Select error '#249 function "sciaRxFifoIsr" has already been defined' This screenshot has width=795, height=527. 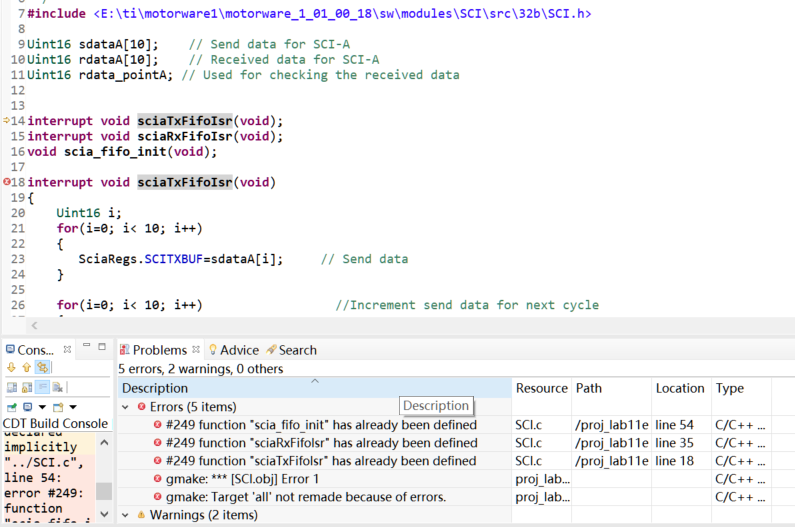[x=321, y=443]
